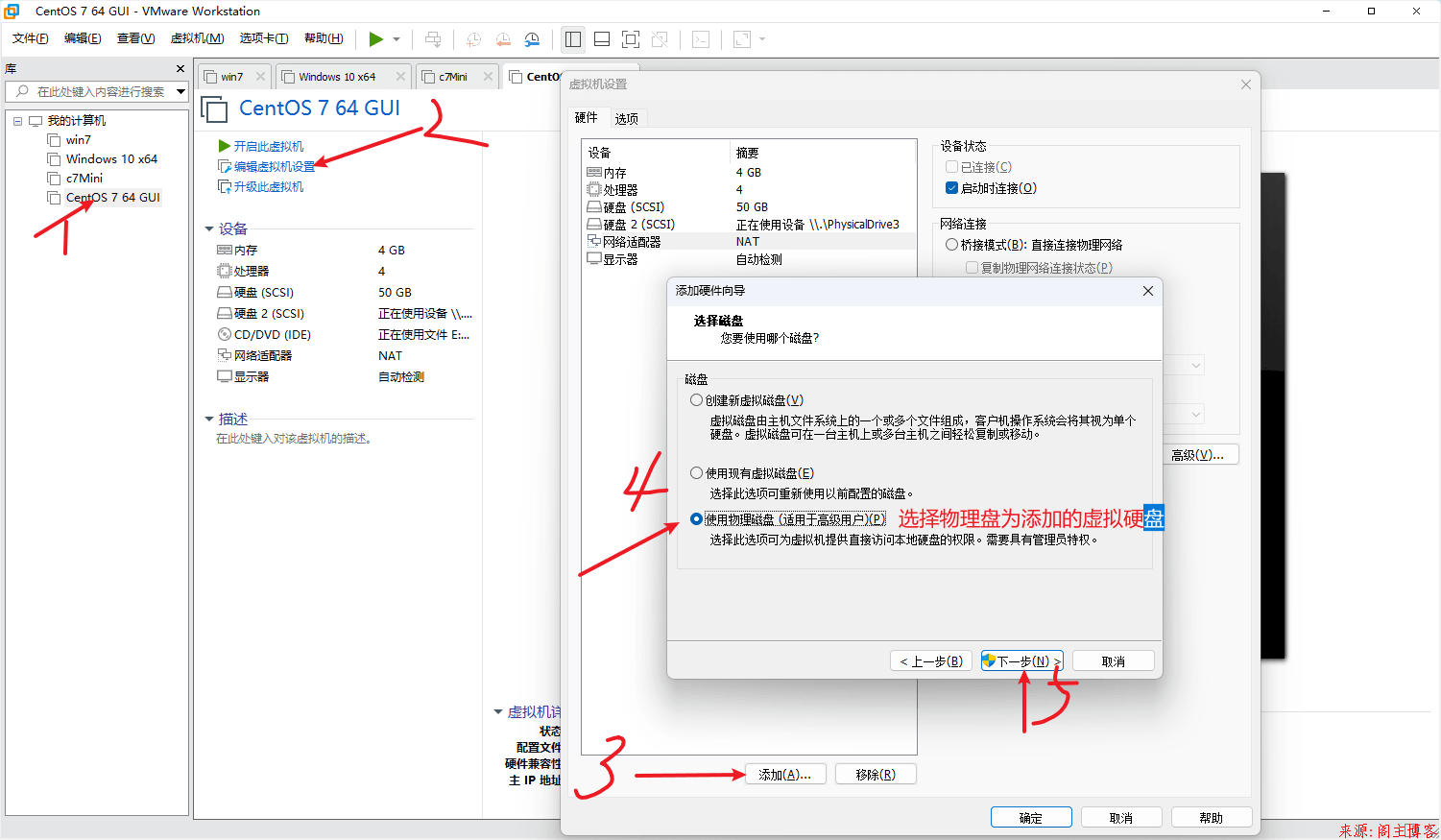The width and height of the screenshot is (1441, 840).
Task: Open the library search filter dropdown arrow
Action: [x=180, y=91]
